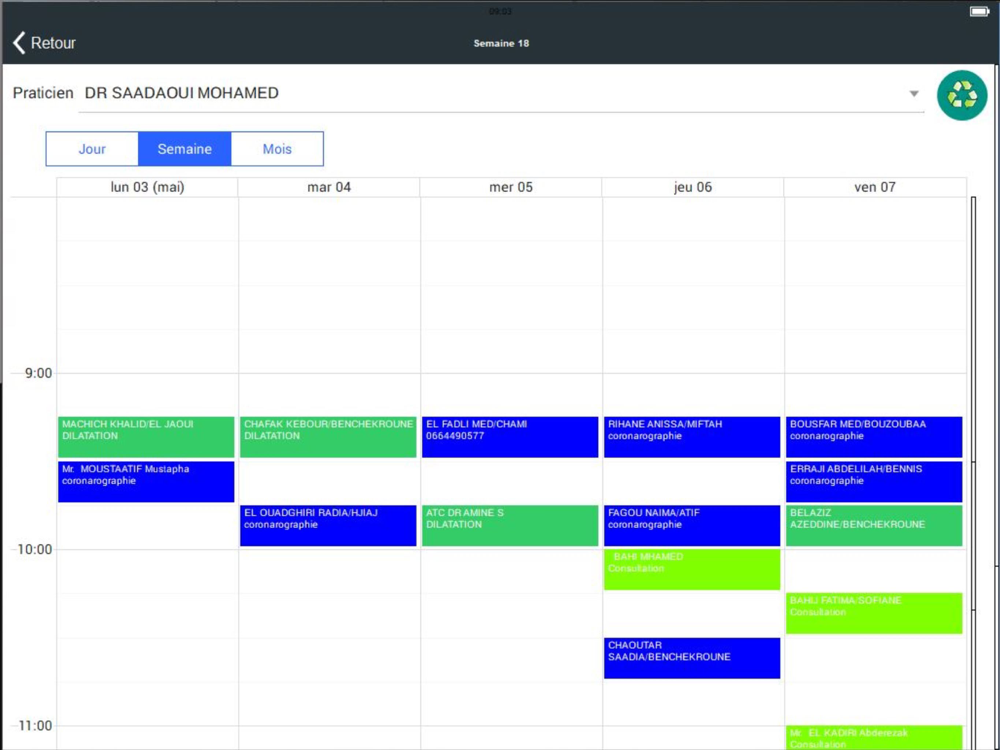Open CHAOUTAR SAADIA/BENCHEKROUNE appointment
Screen dimensions: 1000x750
(692, 658)
